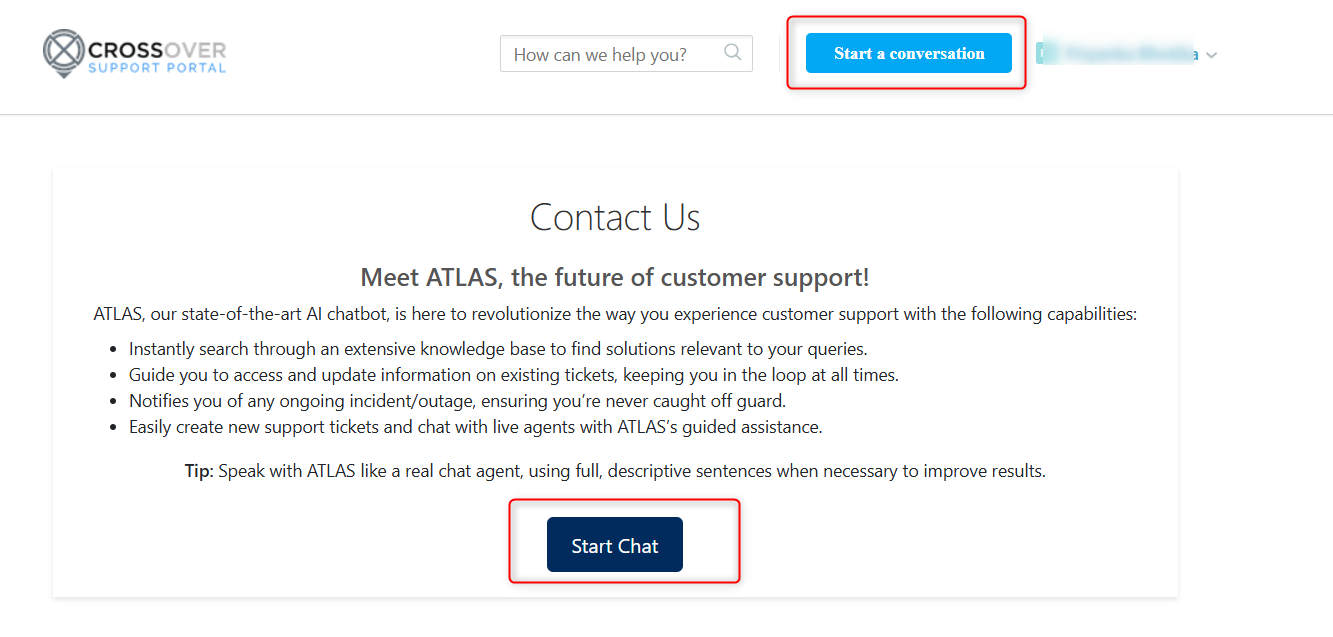Click the magnifying glass search icon
Image resolution: width=1333 pixels, height=637 pixels.
[733, 53]
